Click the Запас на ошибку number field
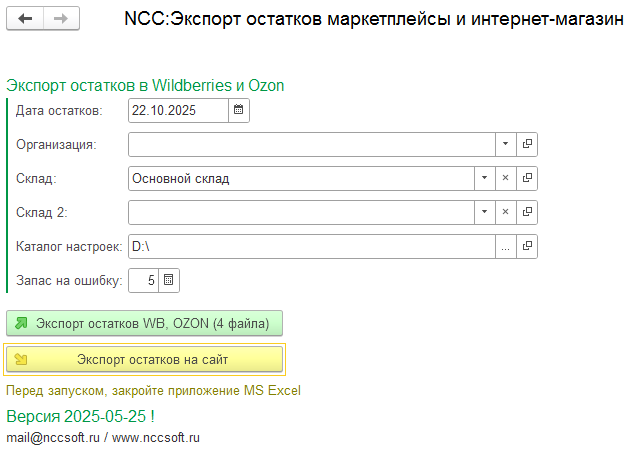627x449 pixels. pos(143,280)
